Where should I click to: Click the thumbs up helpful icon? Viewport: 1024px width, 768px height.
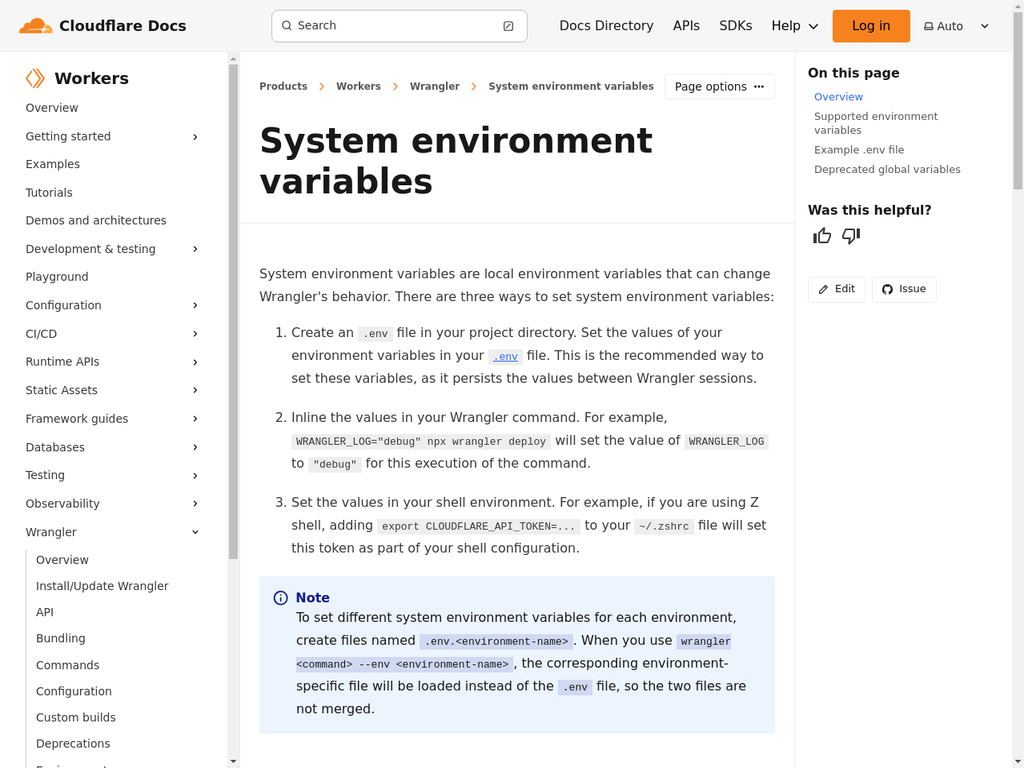click(822, 236)
